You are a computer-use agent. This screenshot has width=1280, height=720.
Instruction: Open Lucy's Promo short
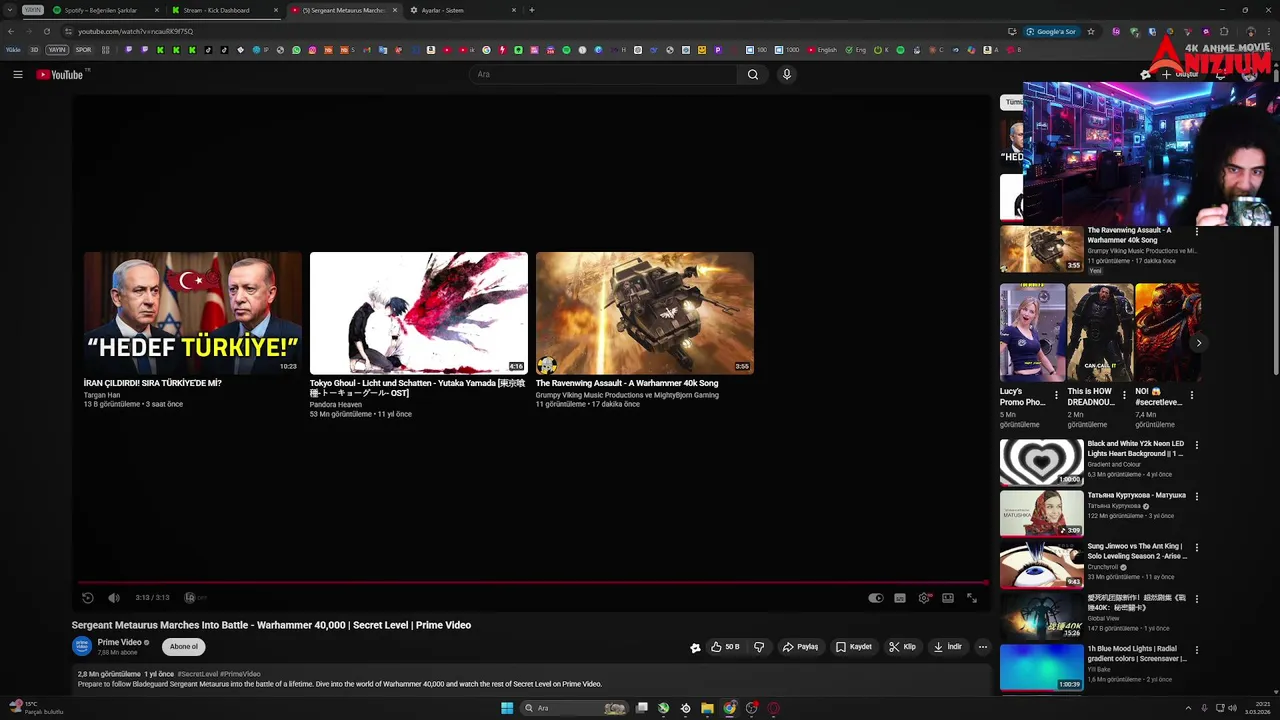1033,333
